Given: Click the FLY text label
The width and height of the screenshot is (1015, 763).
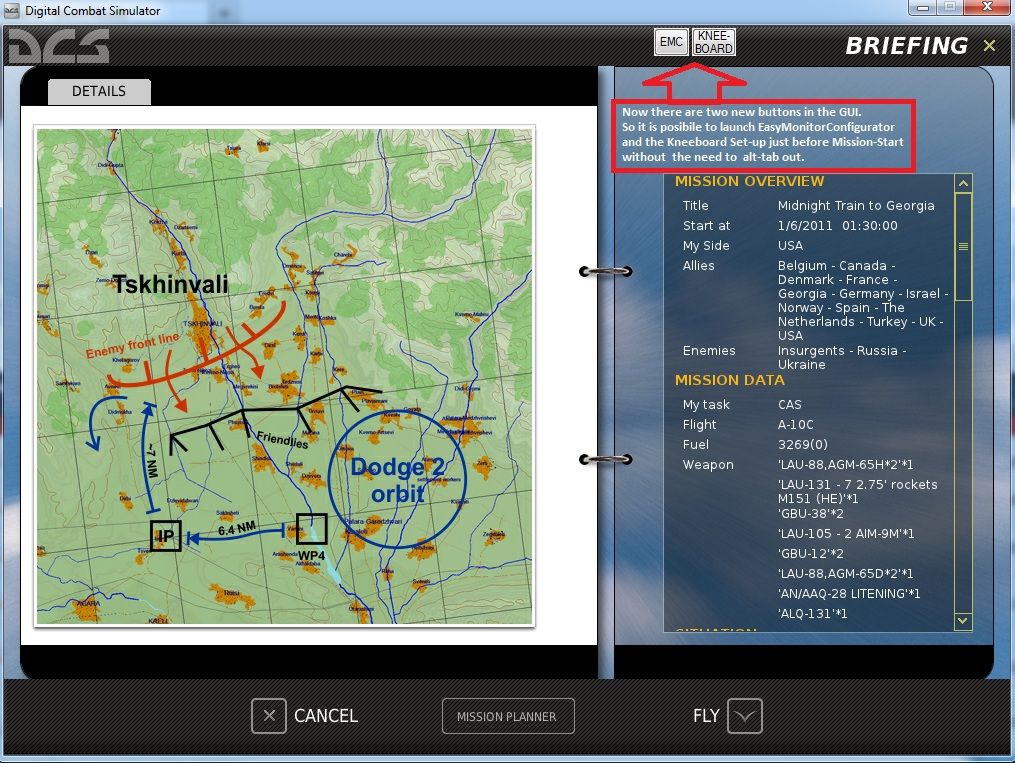Looking at the screenshot, I should [x=706, y=716].
